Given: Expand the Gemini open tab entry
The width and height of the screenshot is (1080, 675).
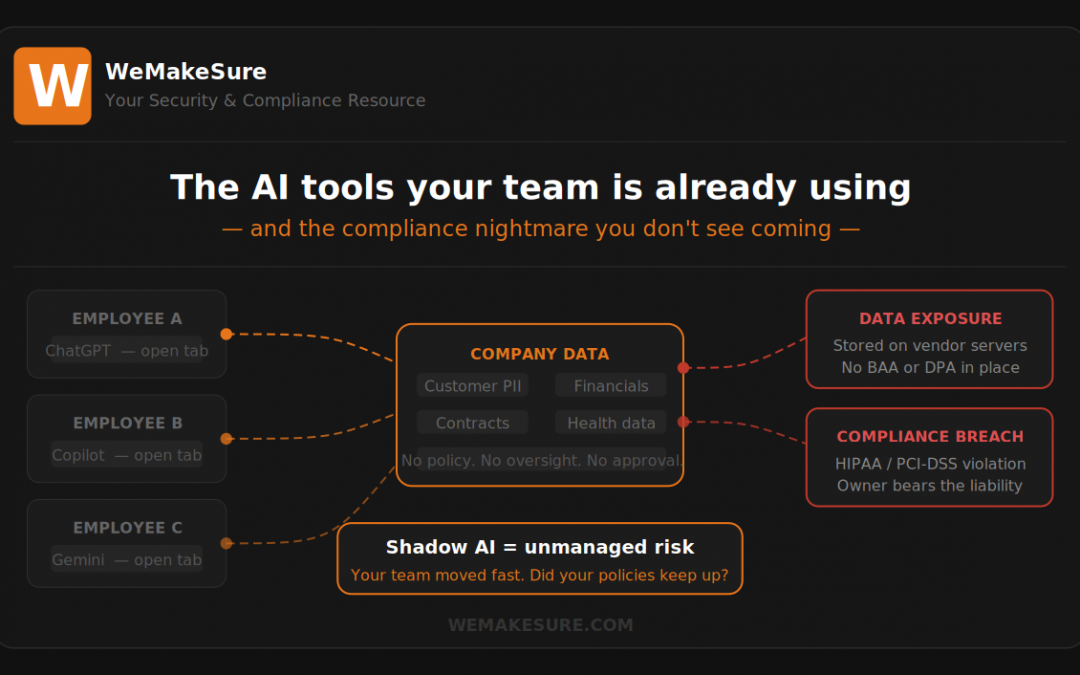Looking at the screenshot, I should point(127,559).
